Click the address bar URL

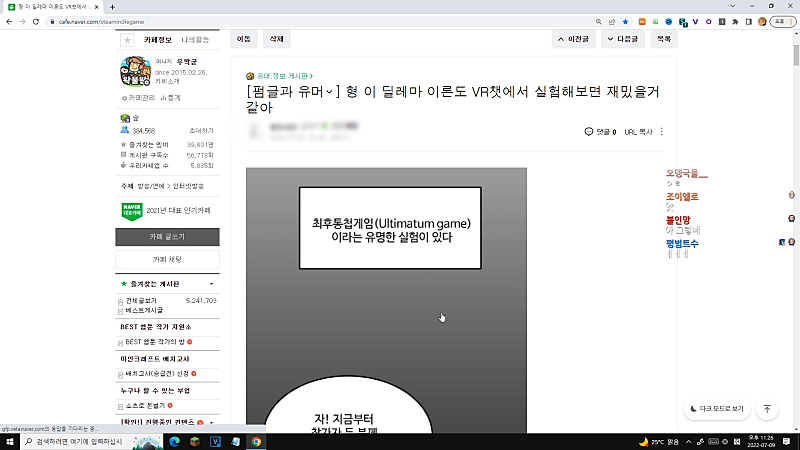click(x=101, y=22)
